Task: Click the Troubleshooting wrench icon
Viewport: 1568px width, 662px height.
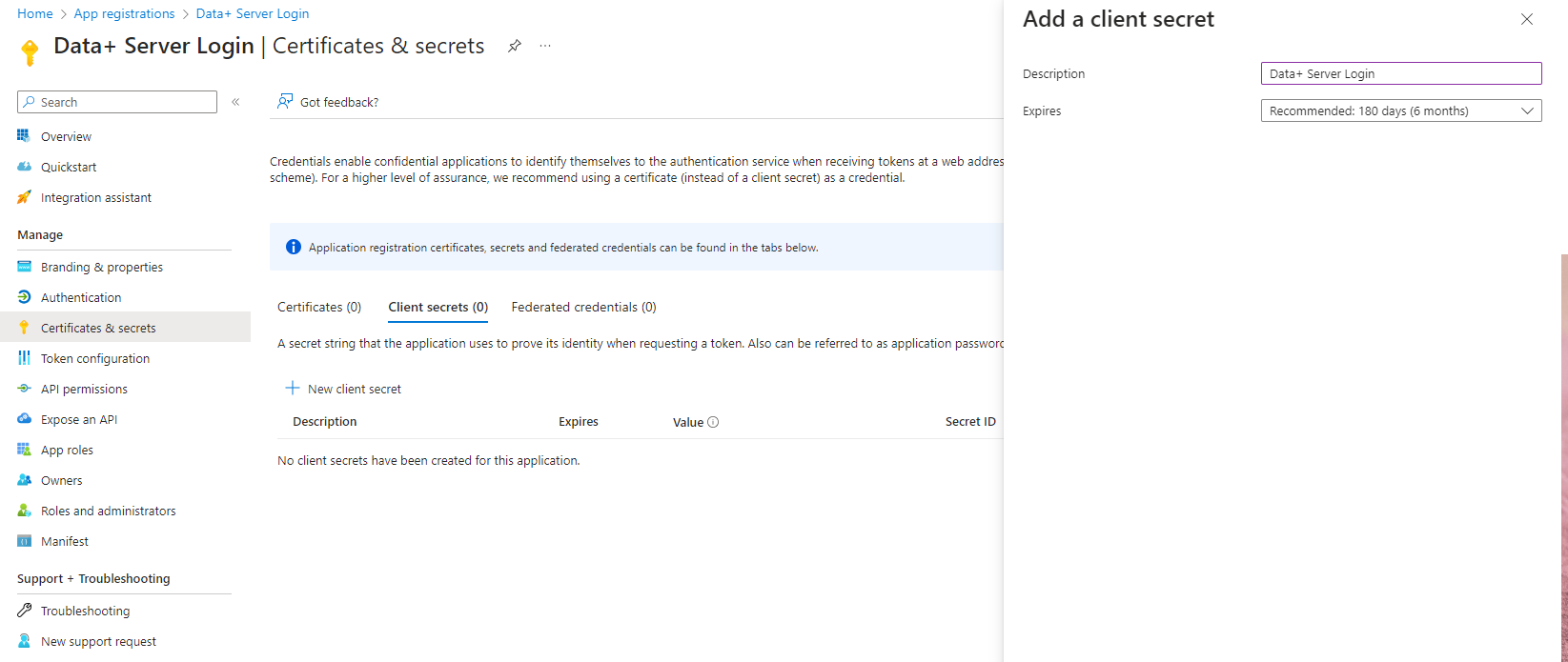Action: click(x=24, y=611)
